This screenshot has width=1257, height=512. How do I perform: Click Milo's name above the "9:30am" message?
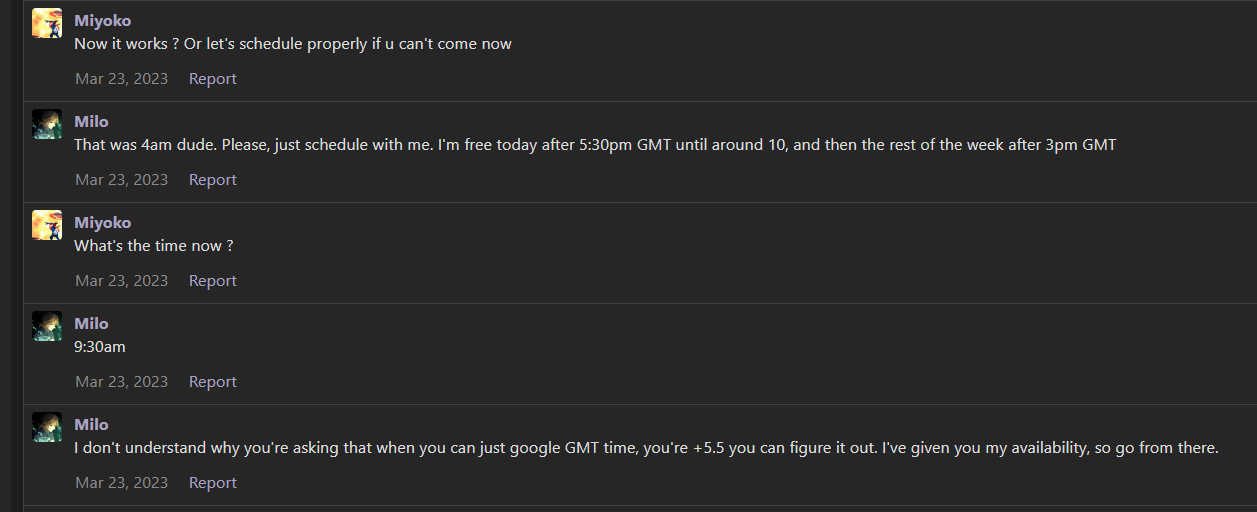(x=92, y=324)
